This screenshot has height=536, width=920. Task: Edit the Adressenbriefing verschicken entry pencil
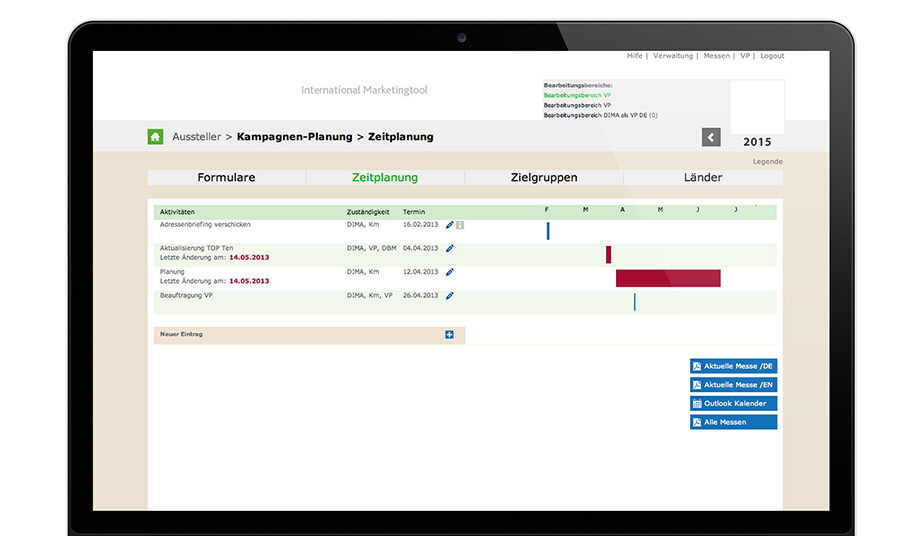click(450, 225)
